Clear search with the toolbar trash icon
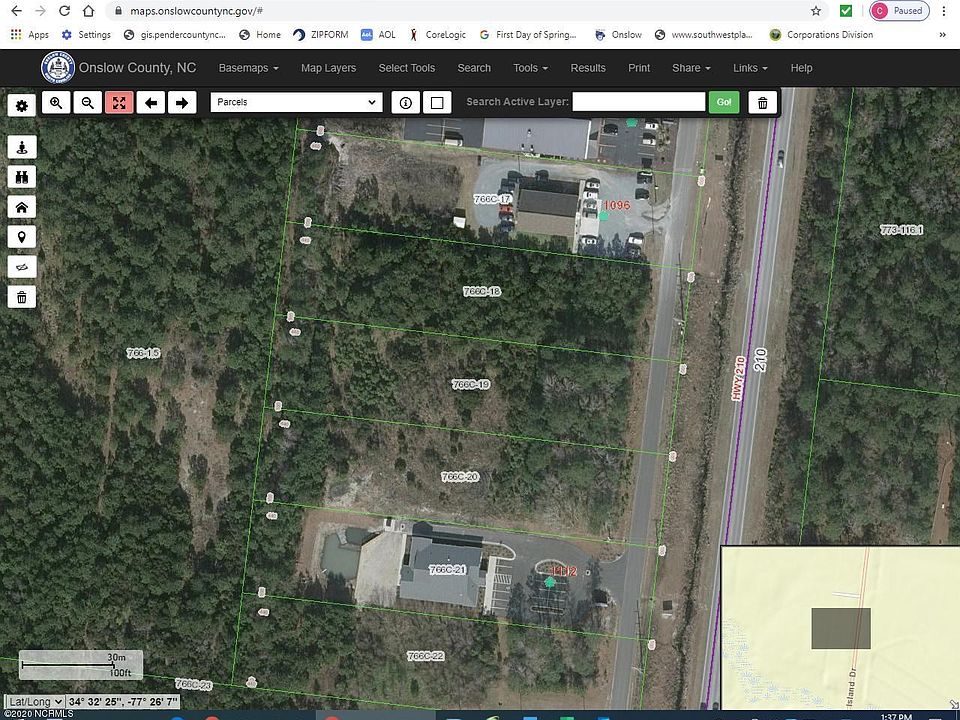The width and height of the screenshot is (960, 720). (x=762, y=103)
